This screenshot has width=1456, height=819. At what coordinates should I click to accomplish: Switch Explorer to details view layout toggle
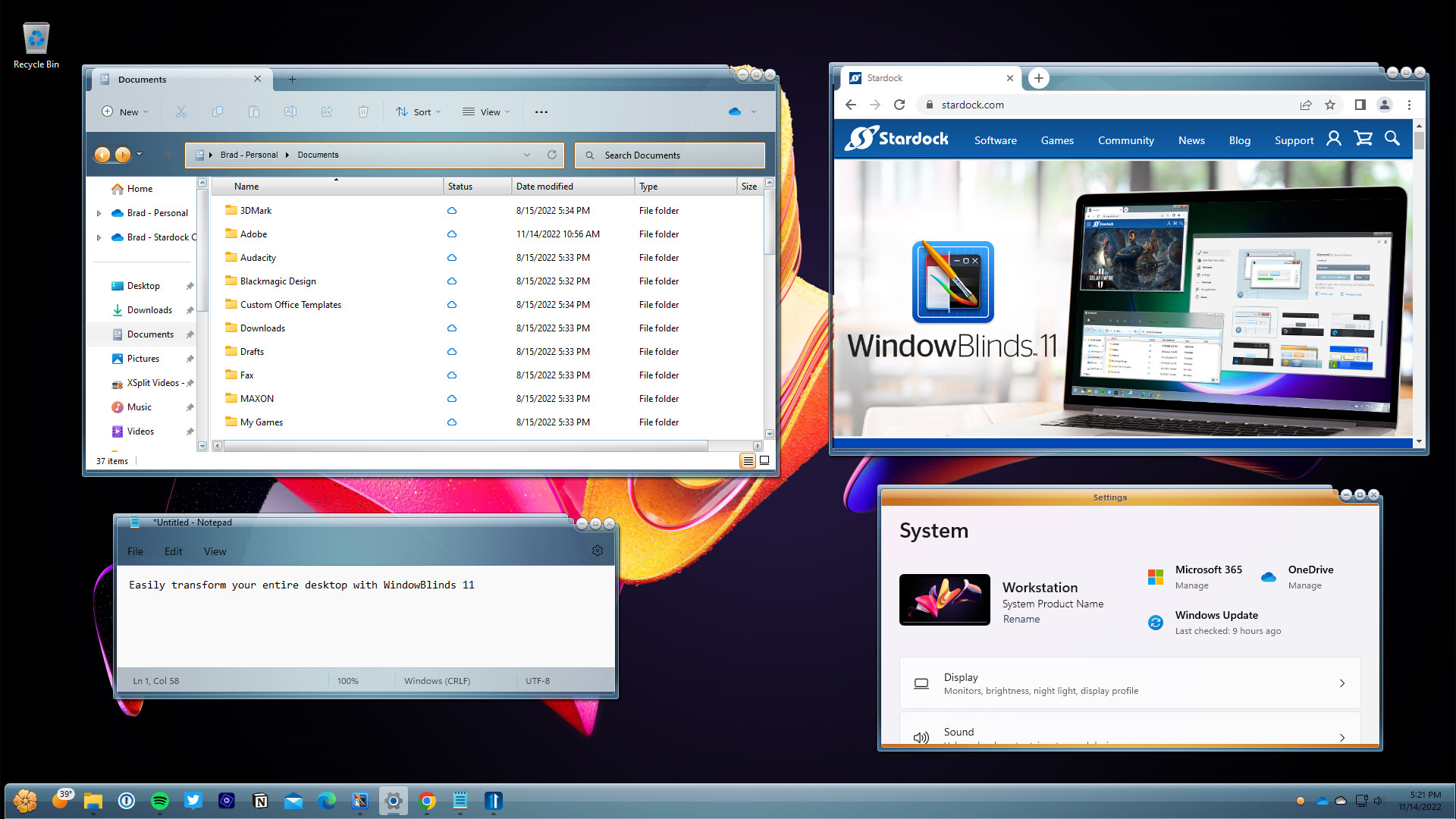(x=748, y=460)
